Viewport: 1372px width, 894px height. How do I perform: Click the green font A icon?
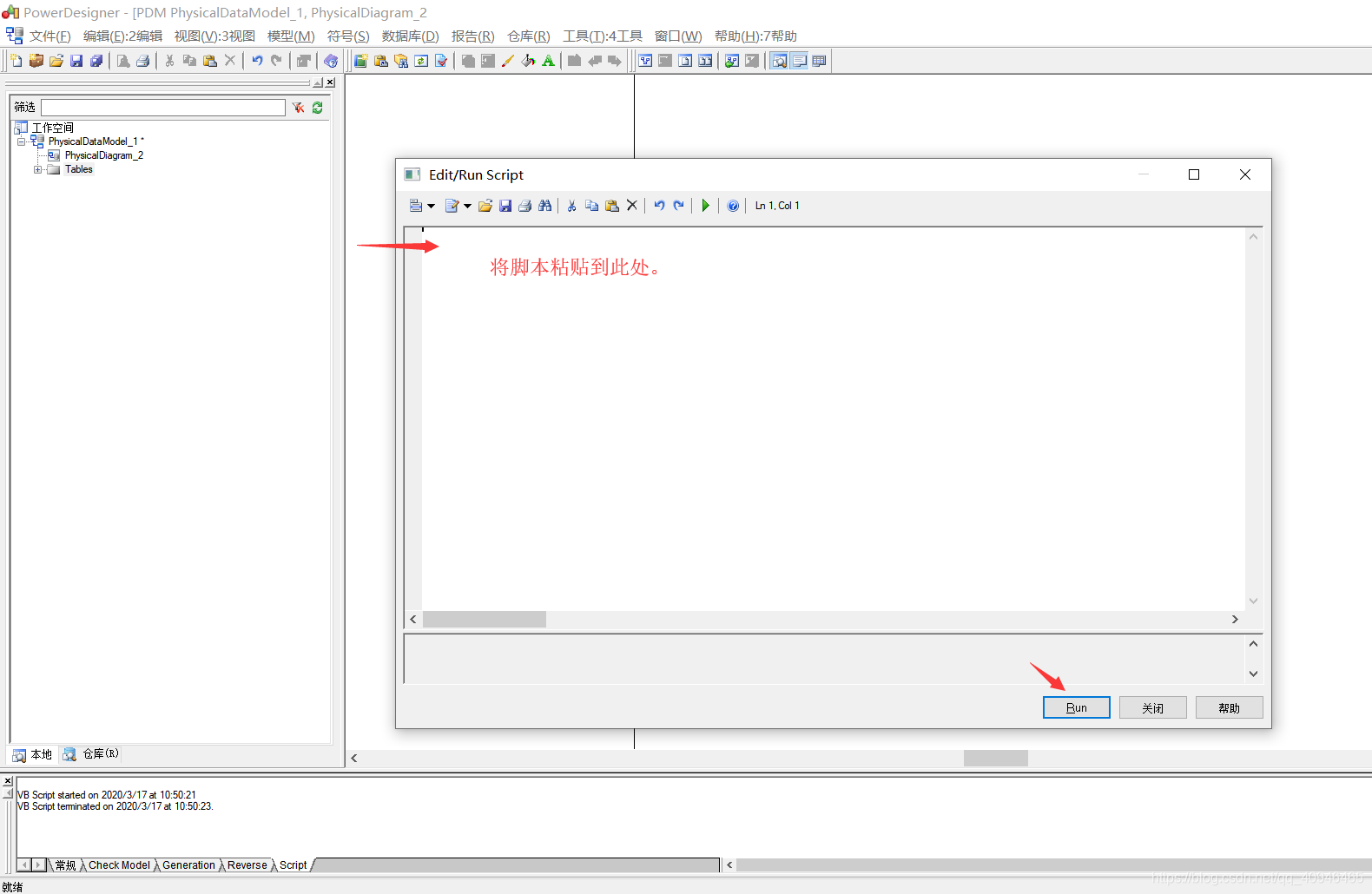[x=548, y=61]
